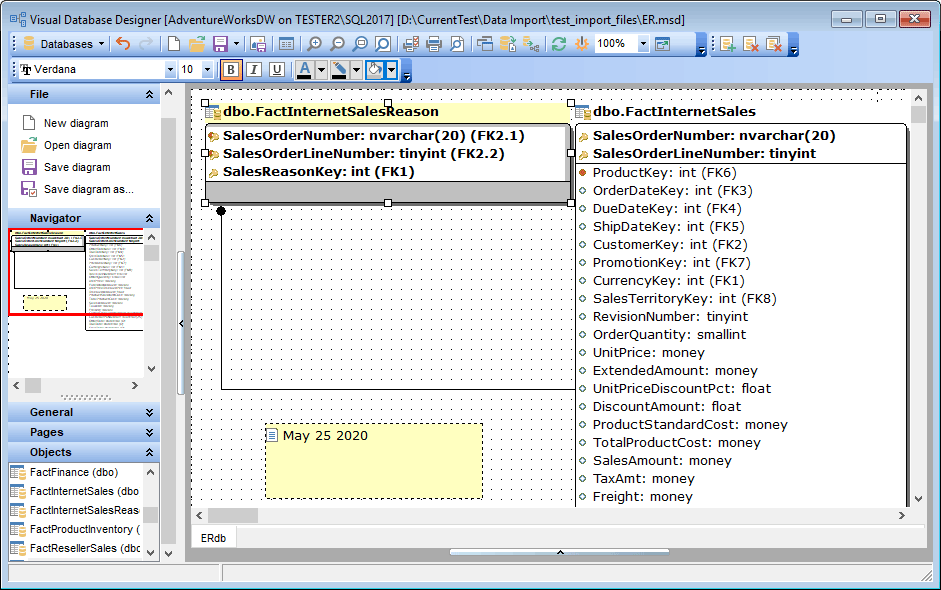Click the Reverse engineer database icon

click(508, 44)
